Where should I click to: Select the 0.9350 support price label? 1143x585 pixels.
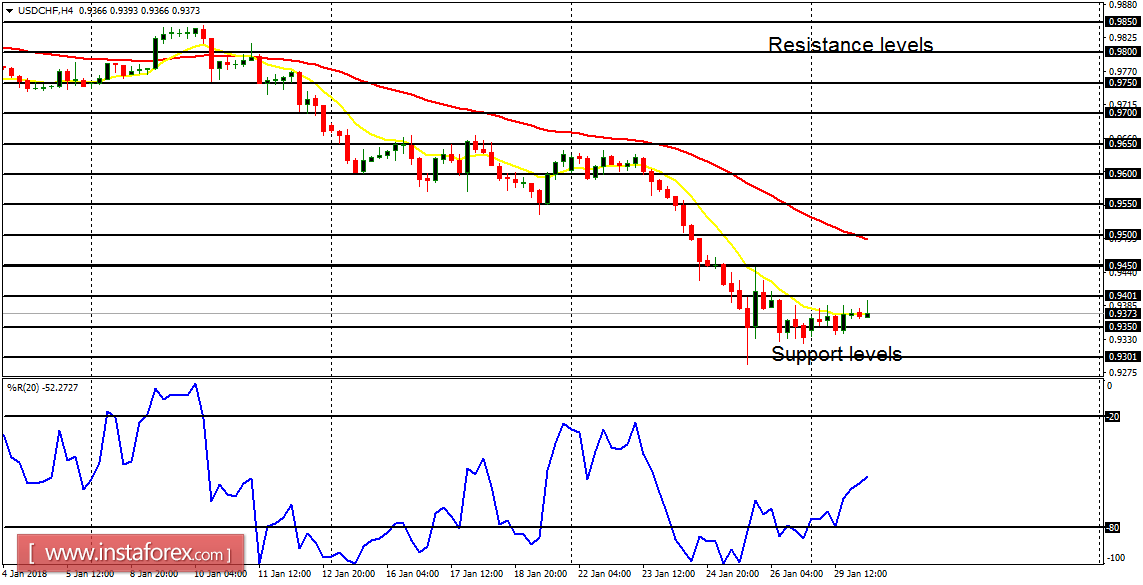[1121, 326]
